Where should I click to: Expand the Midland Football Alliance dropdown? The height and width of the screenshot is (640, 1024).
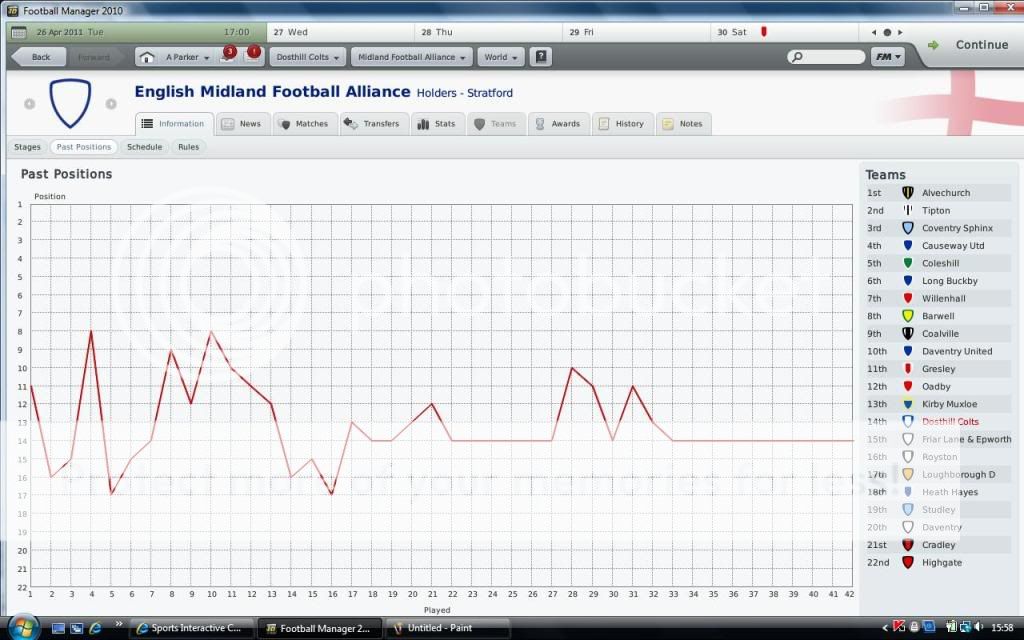411,57
